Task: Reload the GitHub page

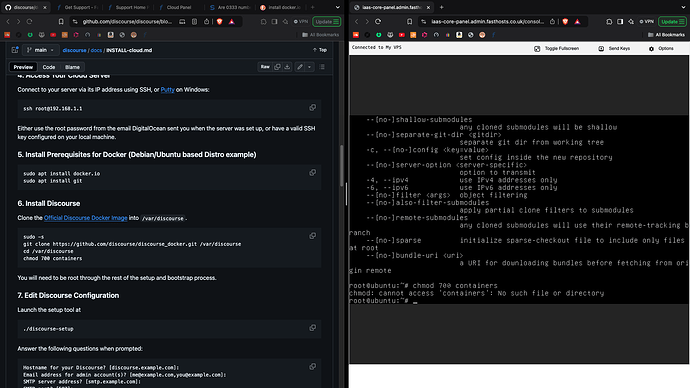Action: [29, 22]
